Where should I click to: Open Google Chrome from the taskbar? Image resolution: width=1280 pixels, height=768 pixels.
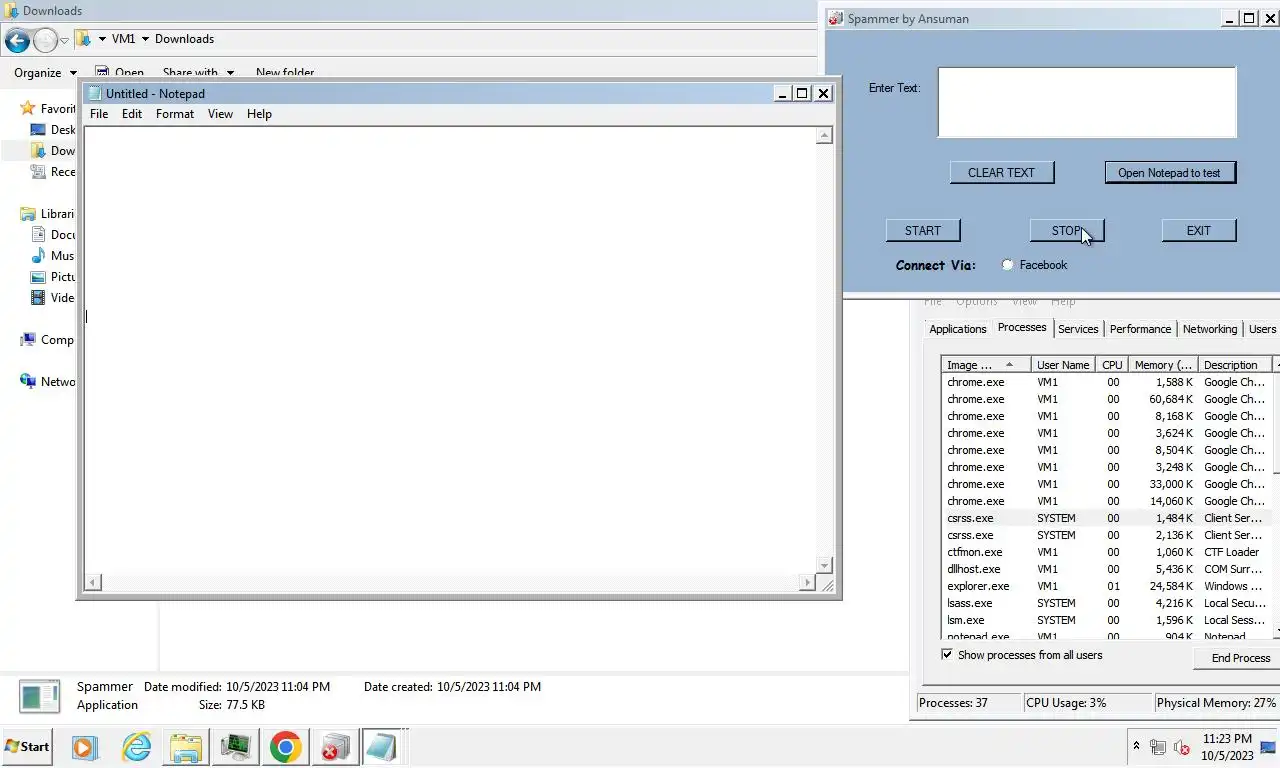[x=285, y=747]
